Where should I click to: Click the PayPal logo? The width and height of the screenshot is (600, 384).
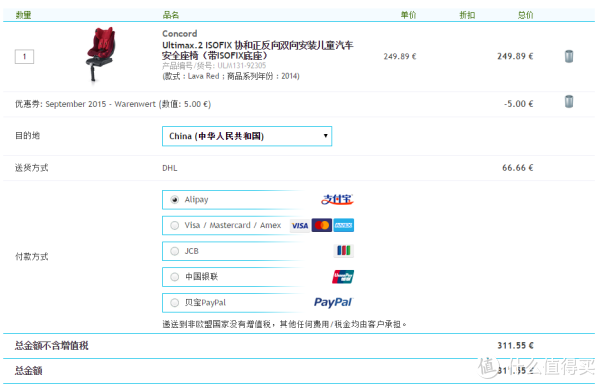tap(333, 303)
